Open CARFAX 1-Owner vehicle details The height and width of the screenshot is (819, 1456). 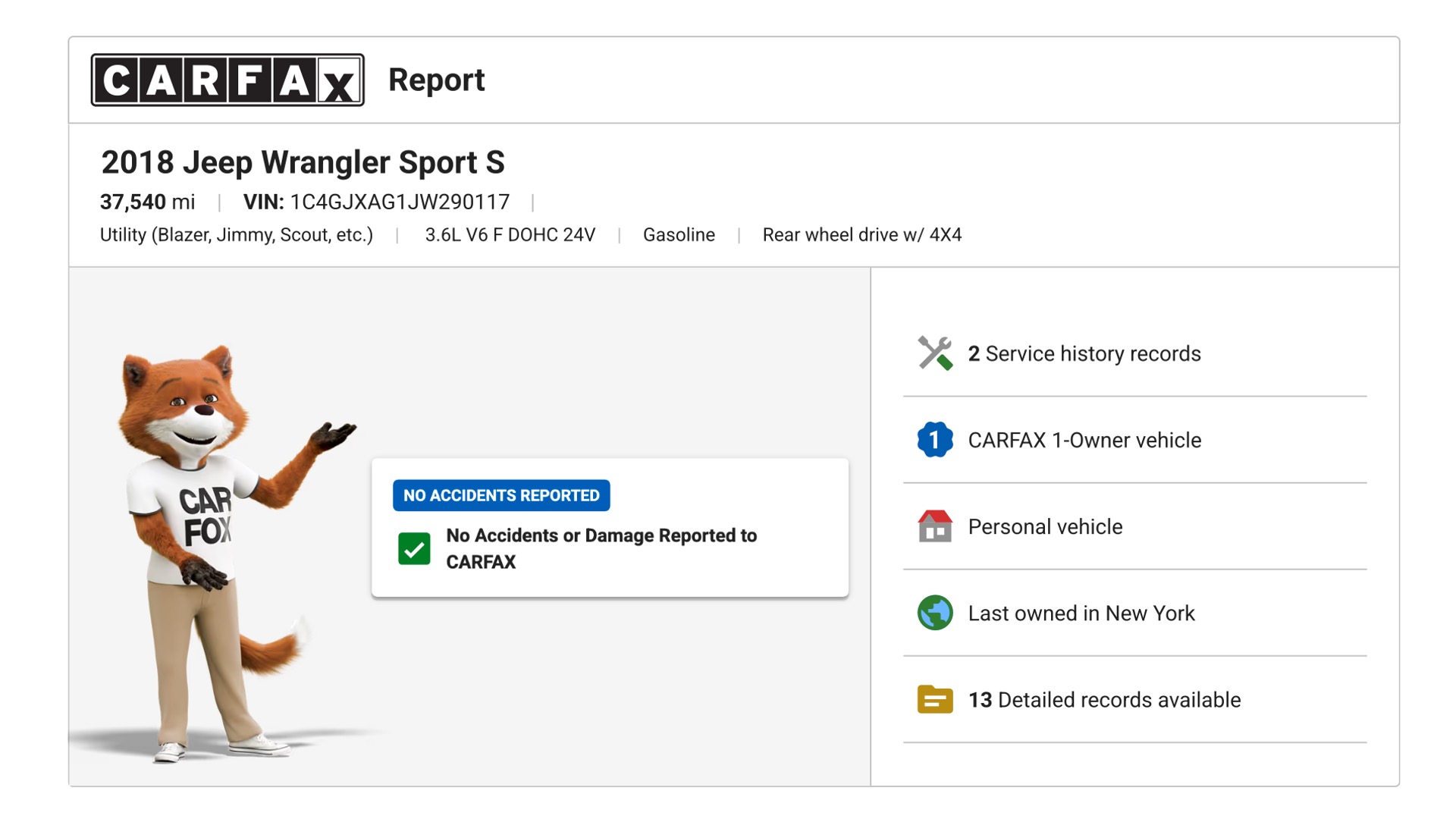(x=1084, y=440)
